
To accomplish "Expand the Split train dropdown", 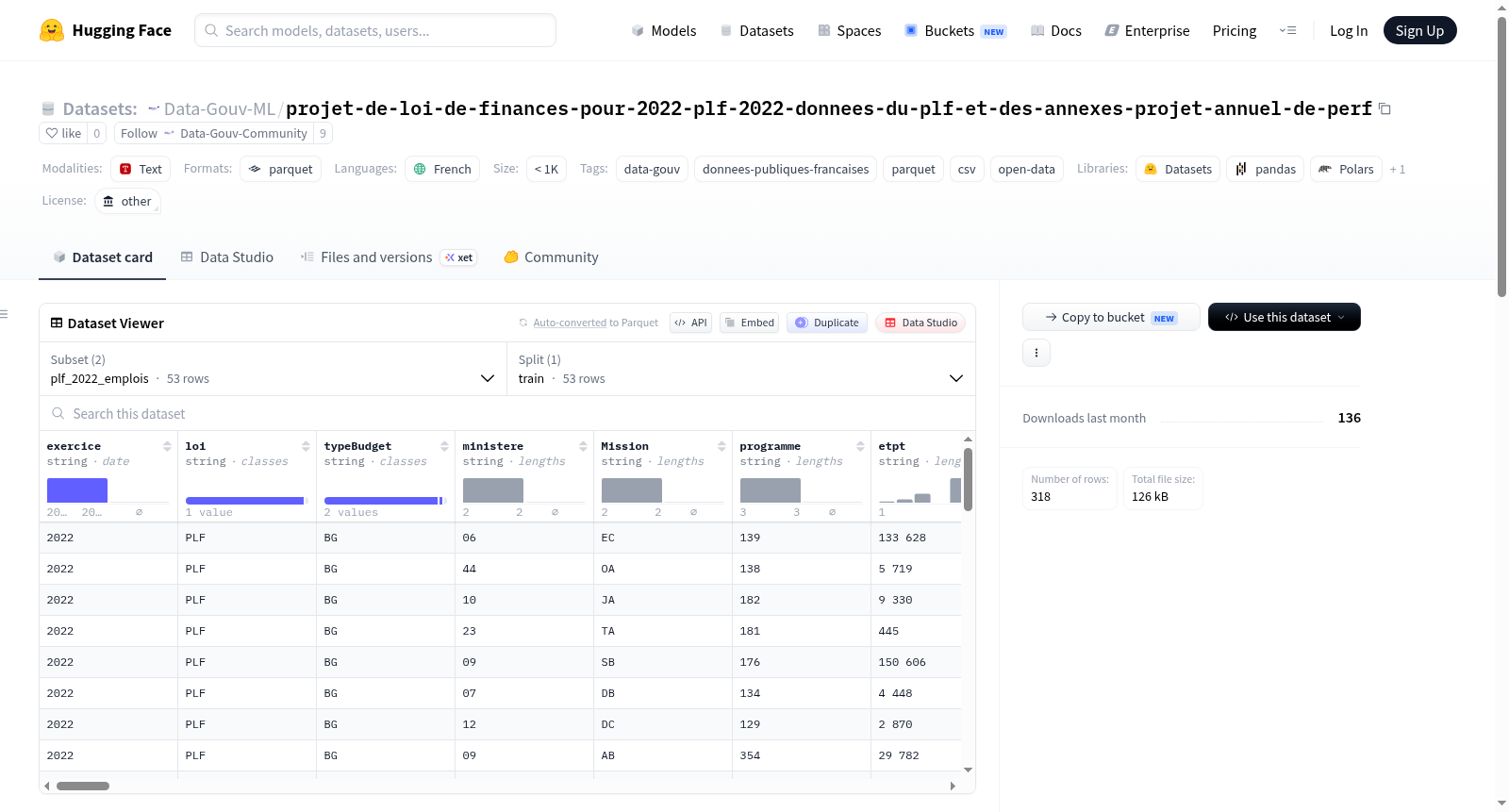I will tap(740, 369).
